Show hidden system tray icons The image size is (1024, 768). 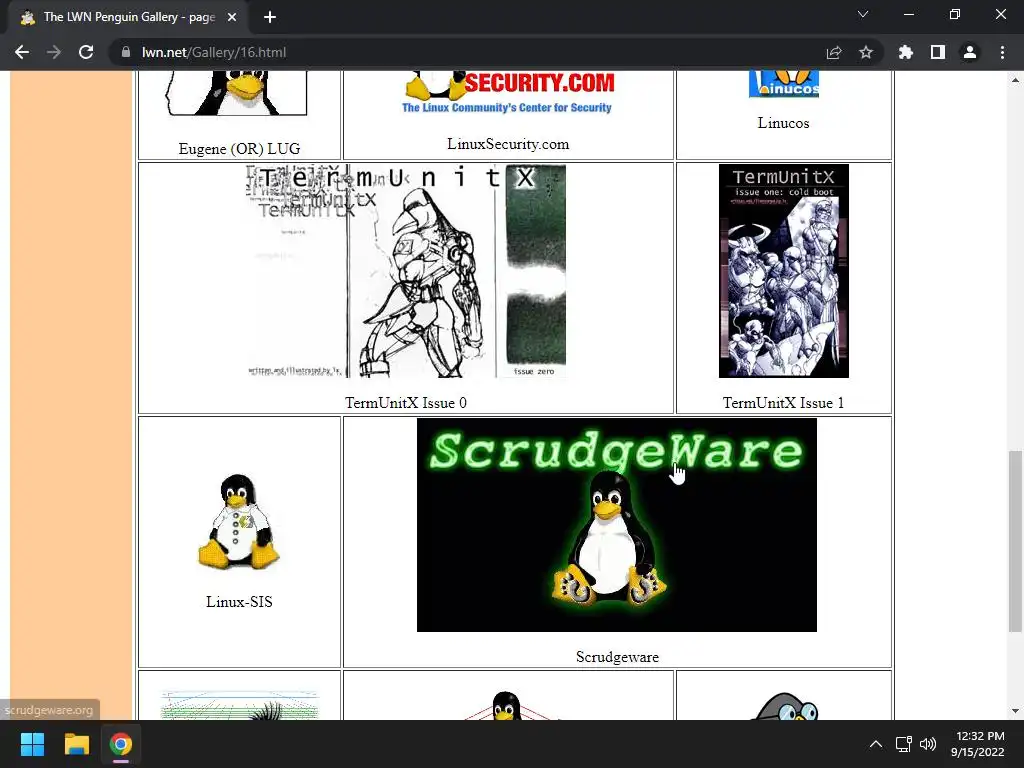pyautogui.click(x=876, y=744)
